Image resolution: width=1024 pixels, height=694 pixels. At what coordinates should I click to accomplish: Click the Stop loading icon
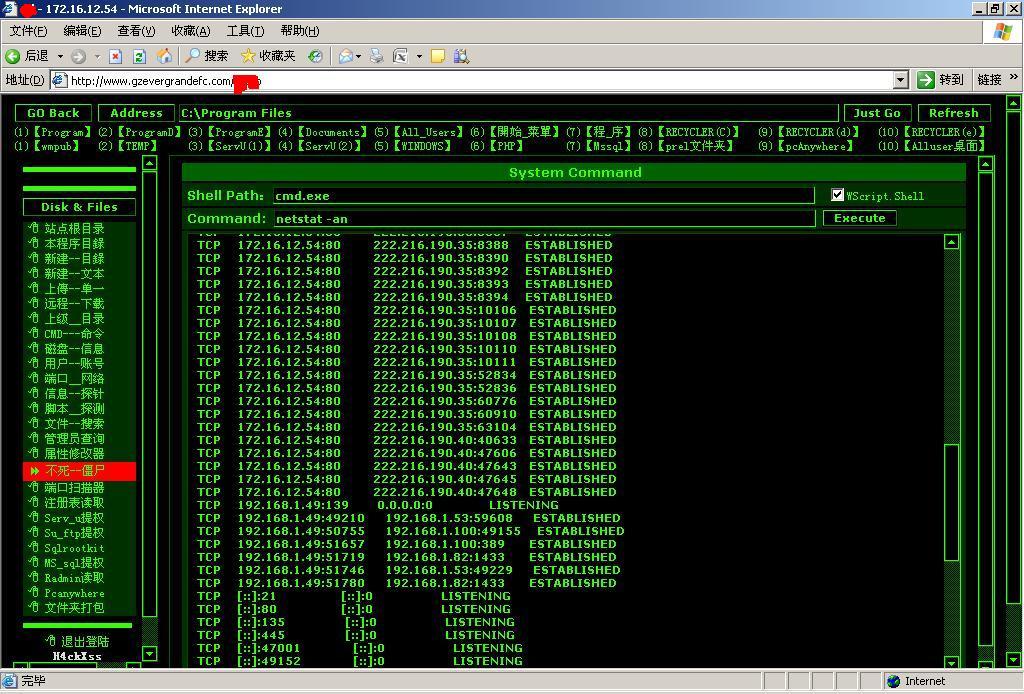[116, 56]
